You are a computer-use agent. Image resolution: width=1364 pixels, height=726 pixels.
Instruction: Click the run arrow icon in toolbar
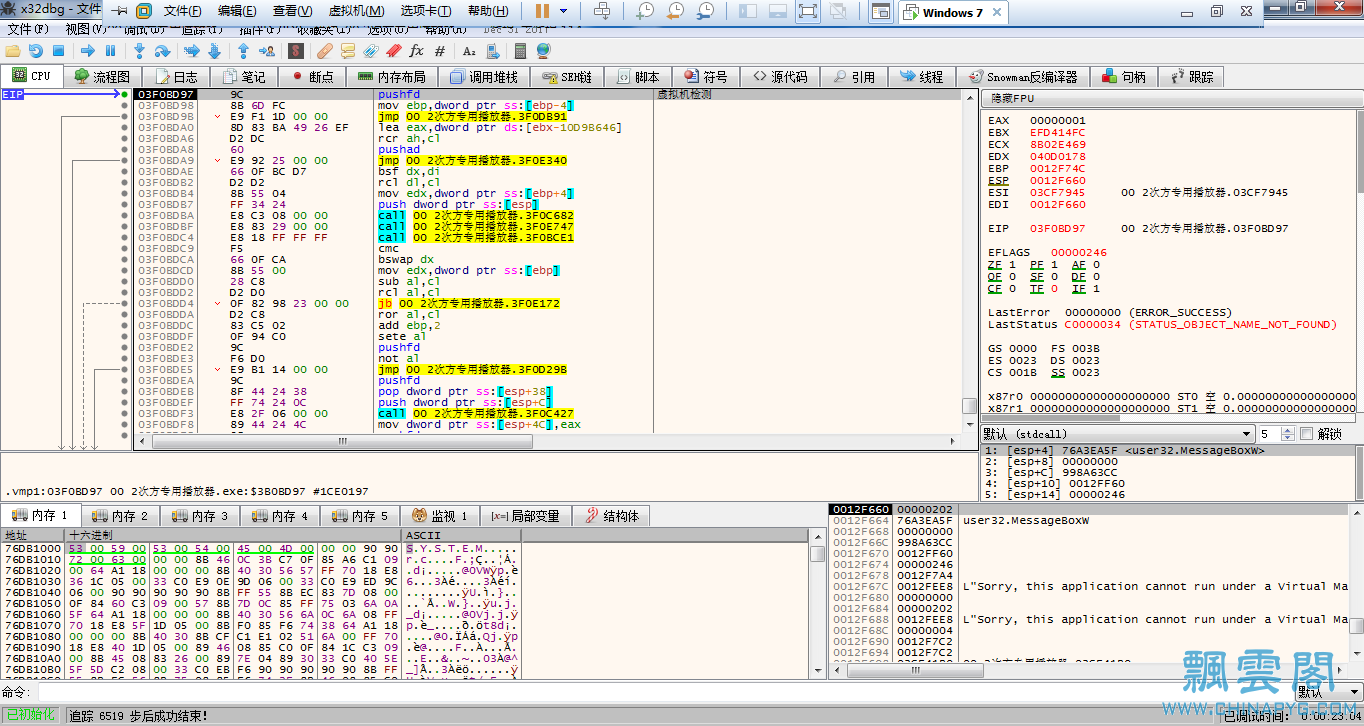point(88,50)
